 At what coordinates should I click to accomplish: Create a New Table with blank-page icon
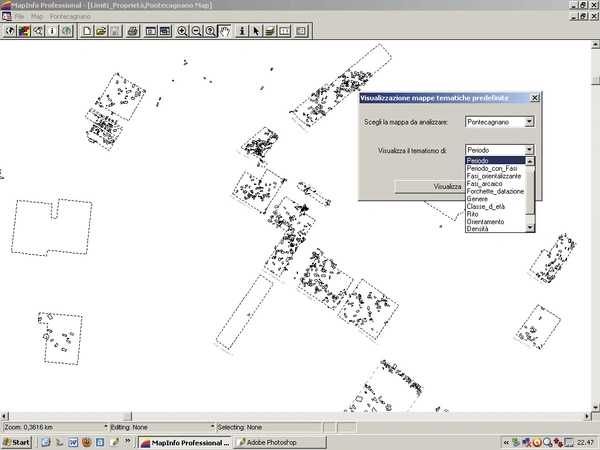tap(88, 31)
